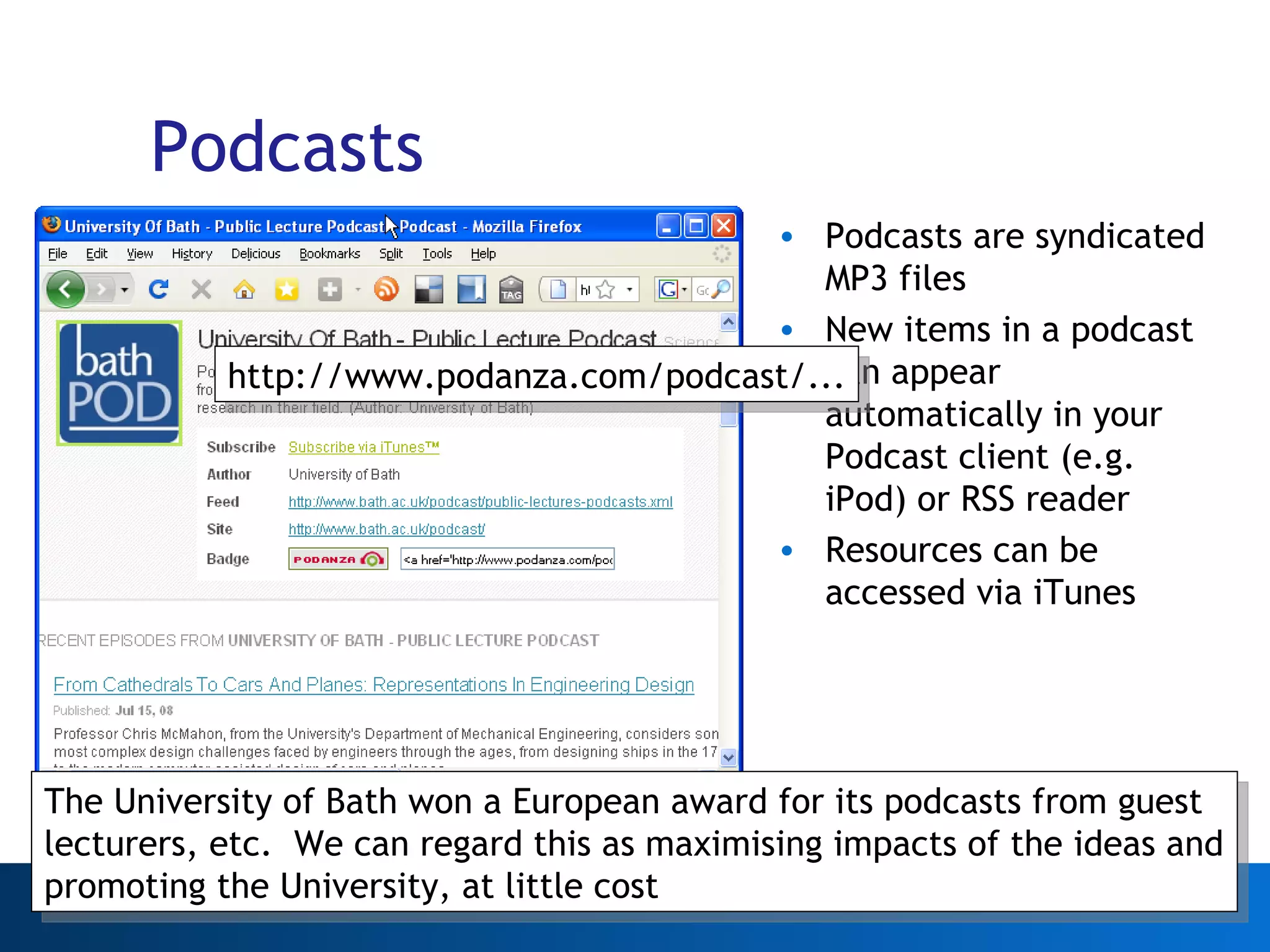Click the TAG toolbar icon

(x=512, y=289)
